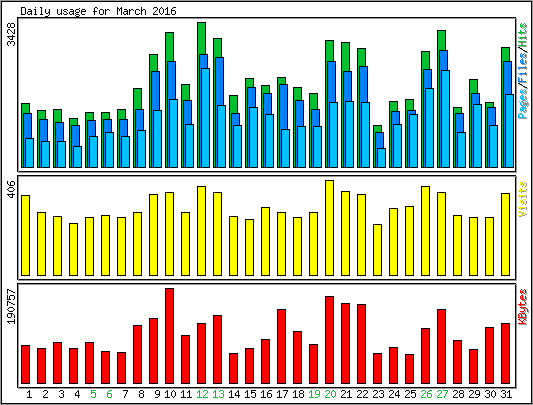Select day label 21 below the chart
The height and width of the screenshot is (405, 533).
346,394
